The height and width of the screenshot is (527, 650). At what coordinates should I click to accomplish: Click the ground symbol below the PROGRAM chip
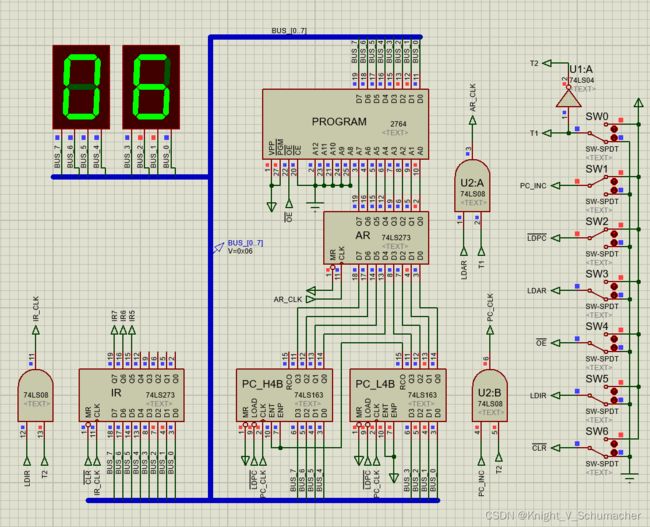click(x=315, y=205)
